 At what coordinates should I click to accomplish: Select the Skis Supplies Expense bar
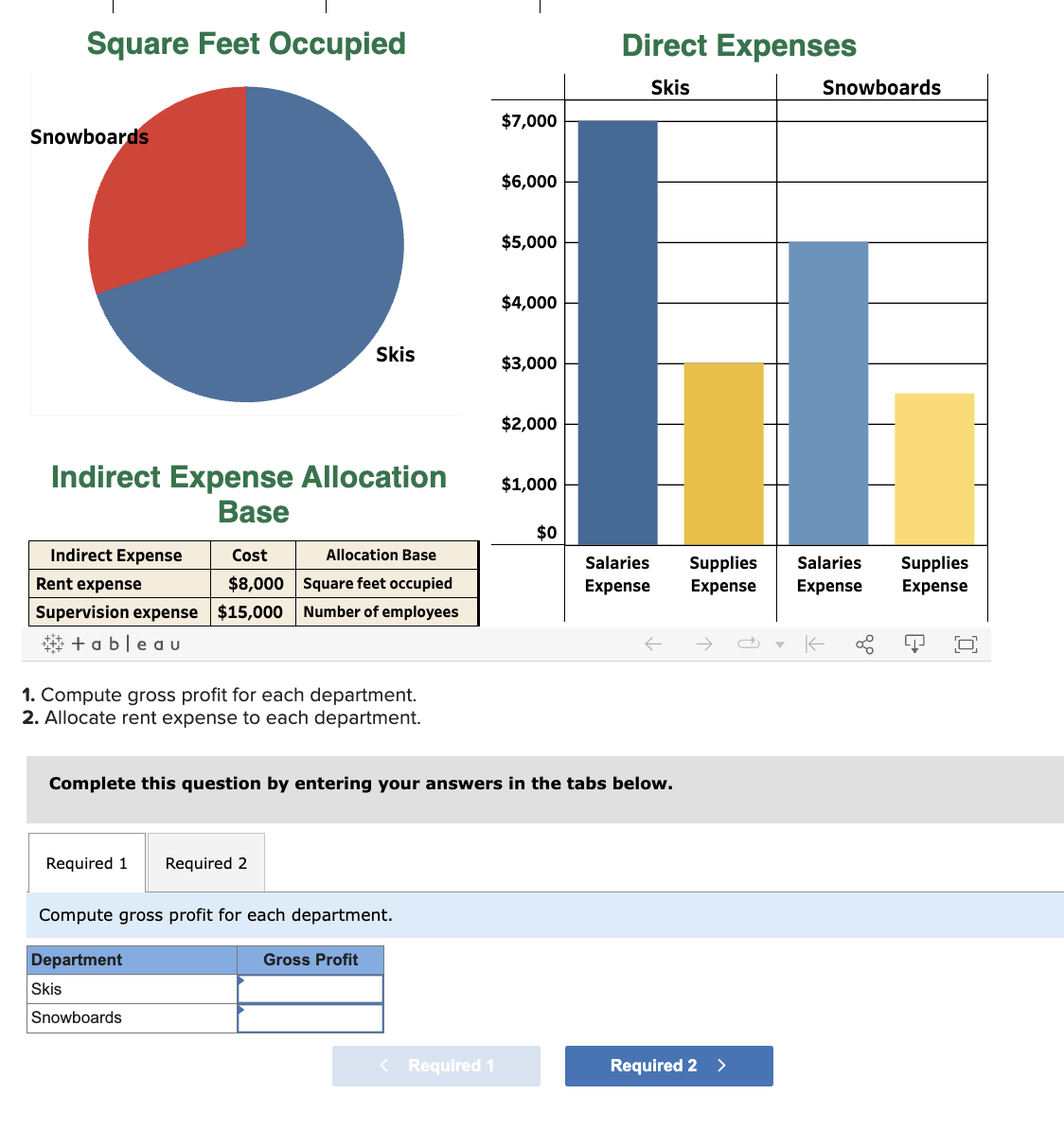[723, 453]
